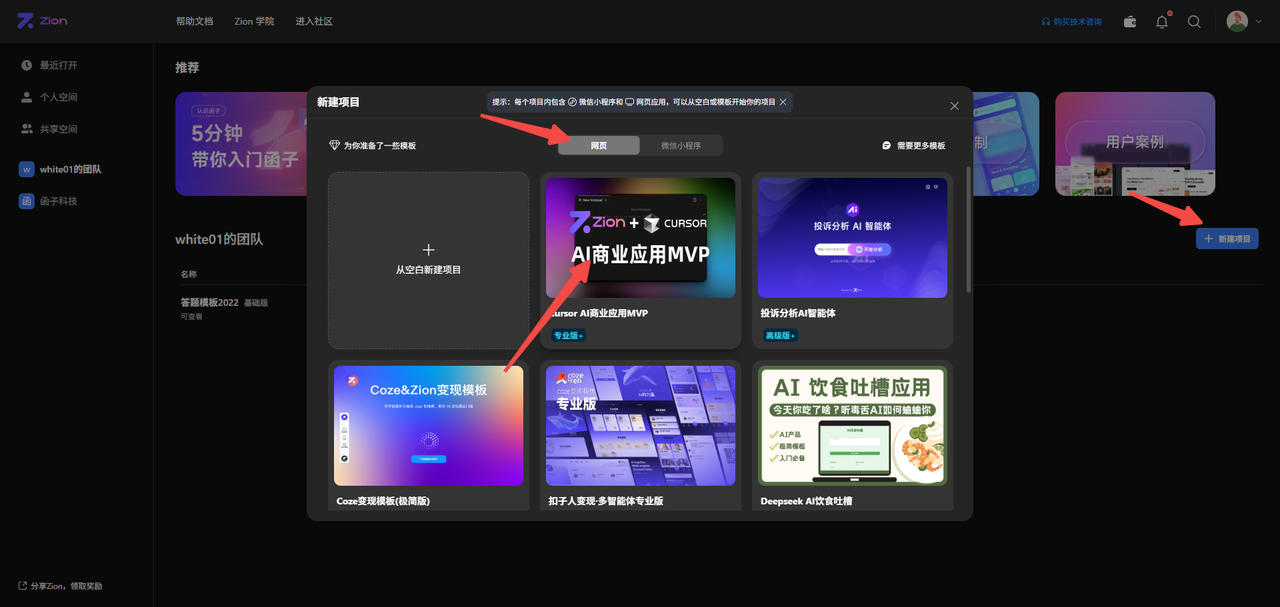Click the chat icon beside 需要更多模板
The image size is (1280, 607).
click(887, 146)
